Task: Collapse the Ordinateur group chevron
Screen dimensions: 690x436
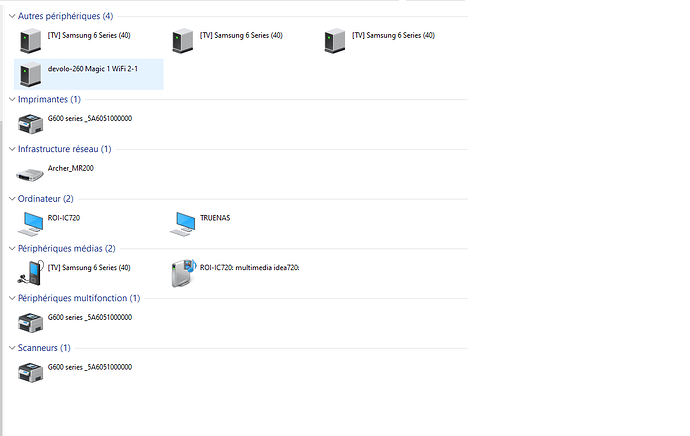Action: (x=12, y=199)
